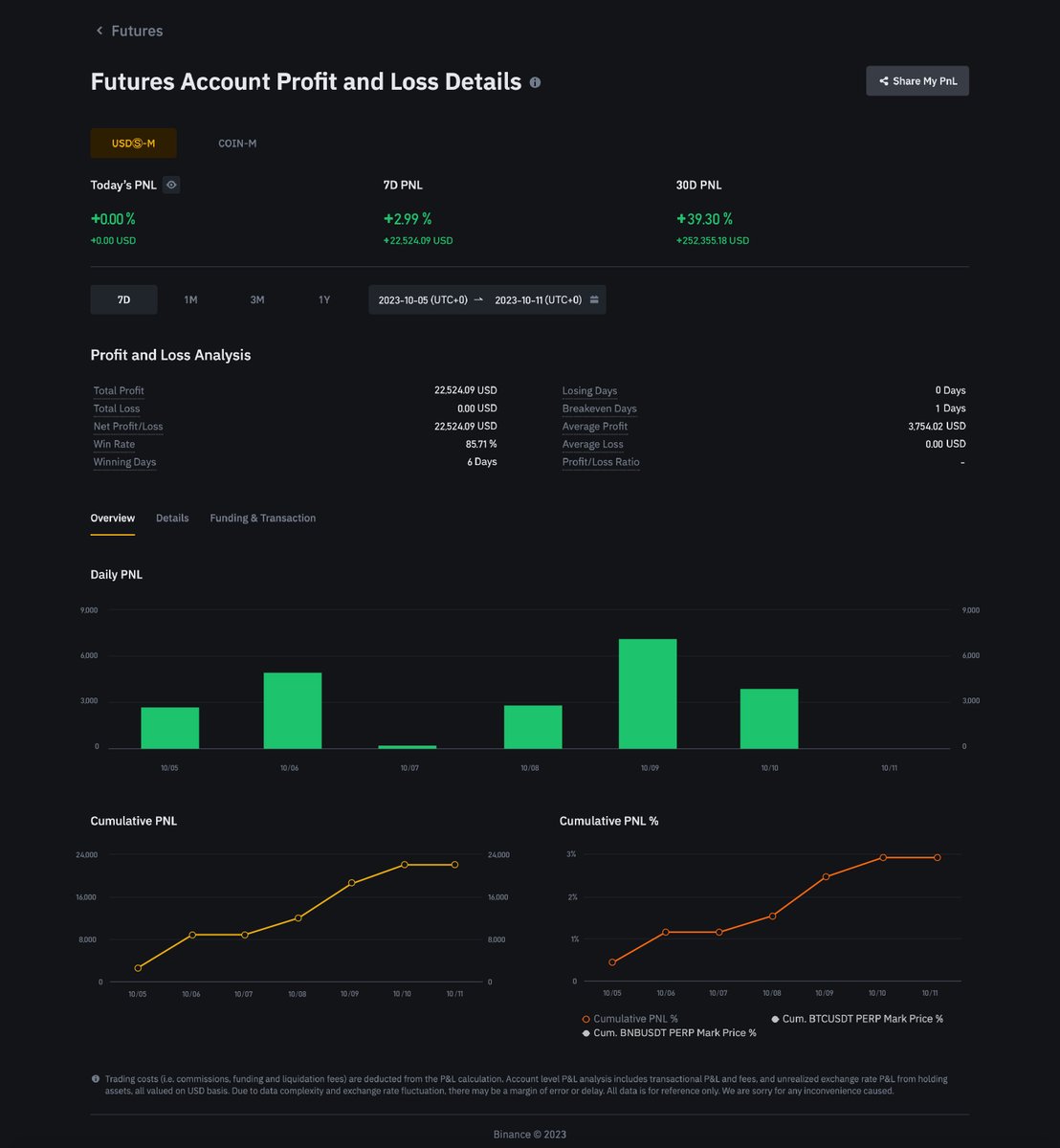
Task: Switch to the COIN-M tab
Action: [237, 143]
